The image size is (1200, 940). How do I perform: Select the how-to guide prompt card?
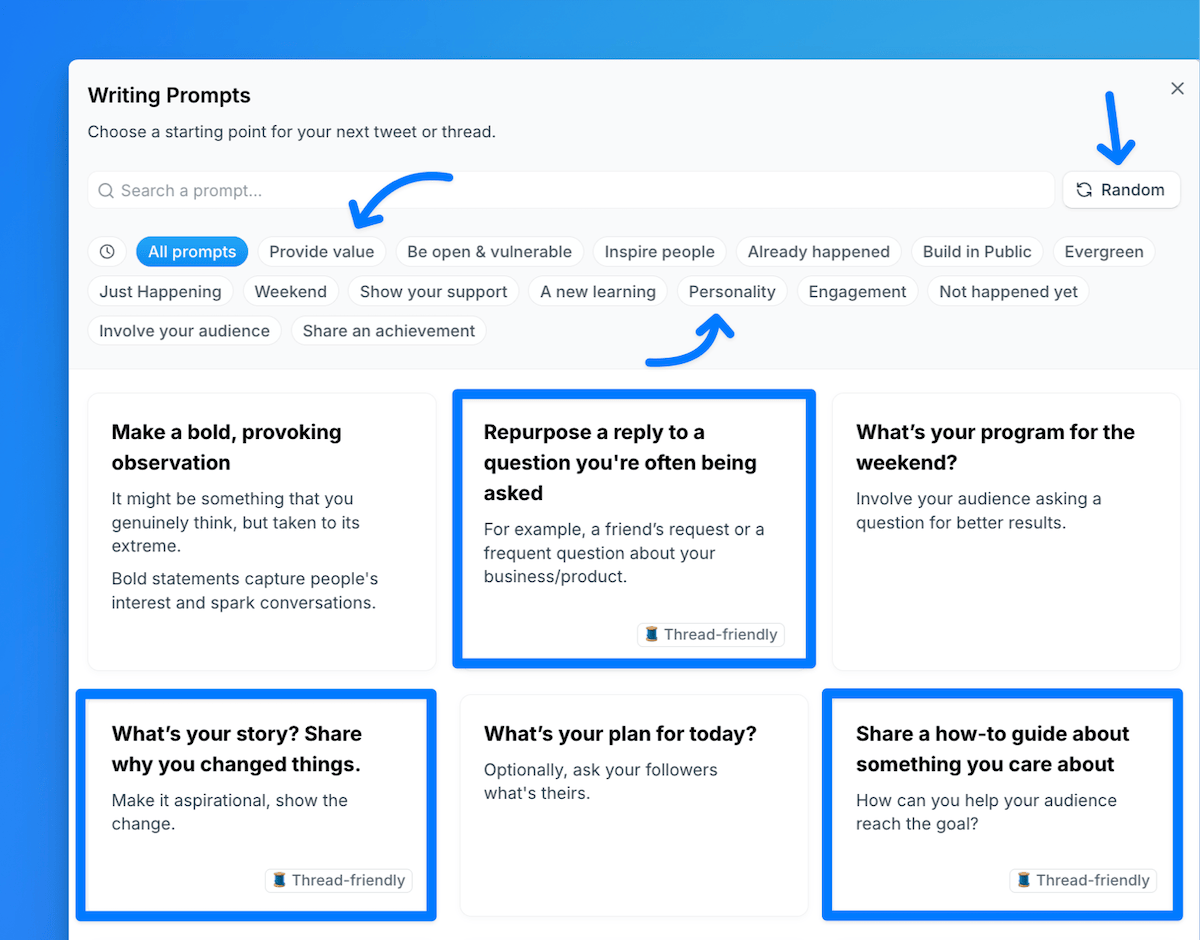point(1002,804)
